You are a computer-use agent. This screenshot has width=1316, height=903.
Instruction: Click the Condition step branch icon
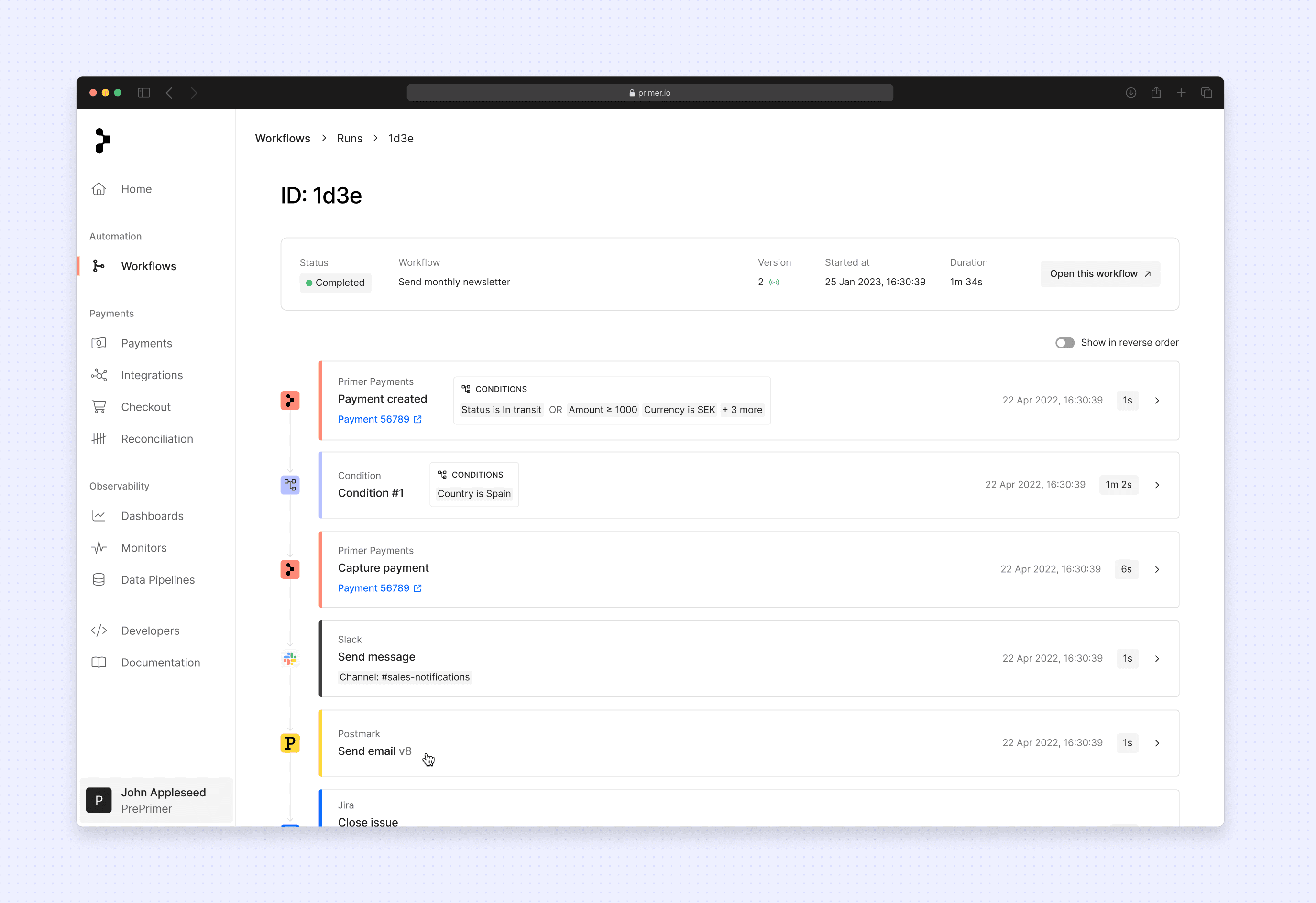point(290,485)
